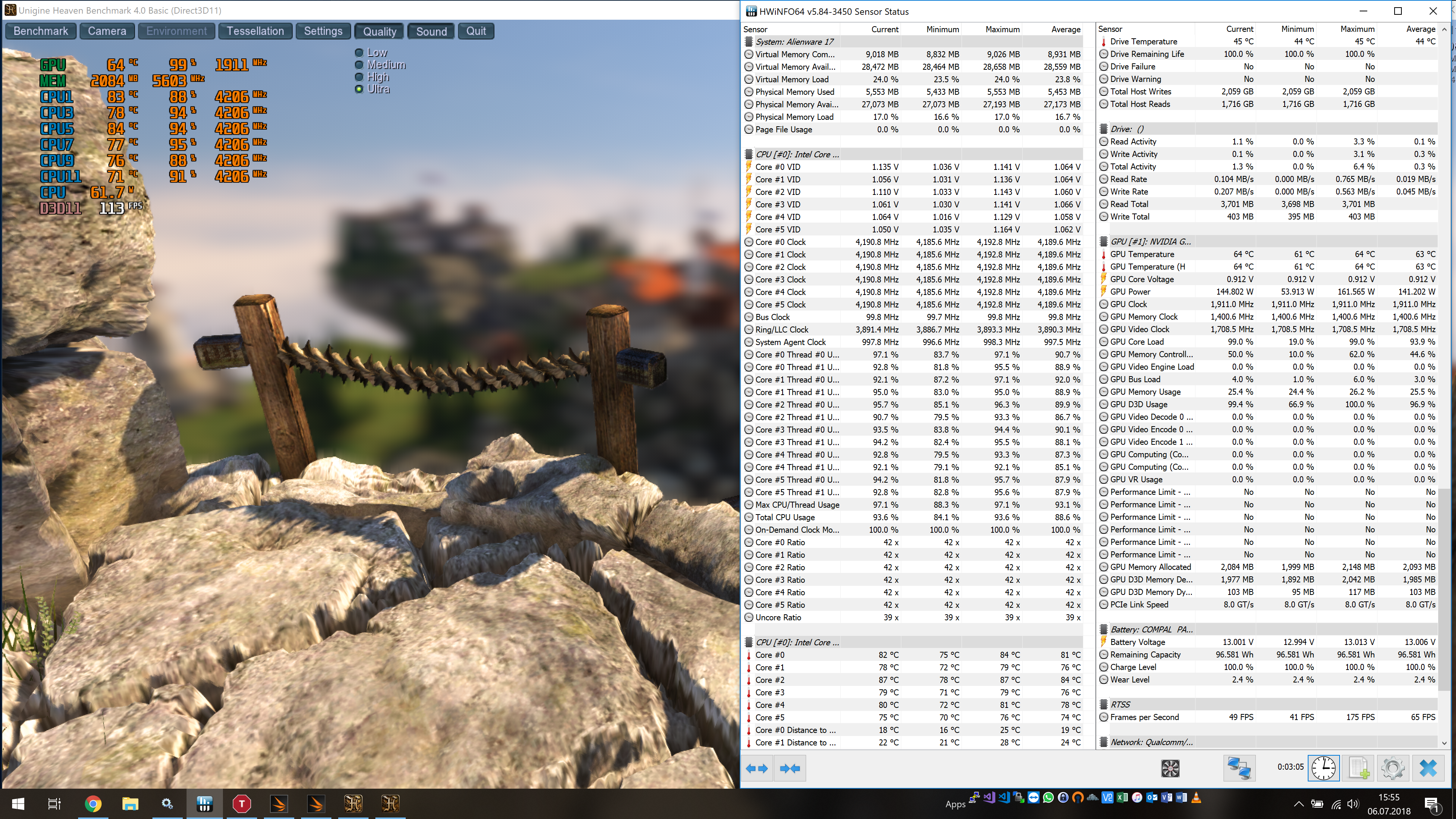1456x819 pixels.
Task: Click the expand columns arrows button in HWiNFO
Action: pyautogui.click(x=757, y=768)
